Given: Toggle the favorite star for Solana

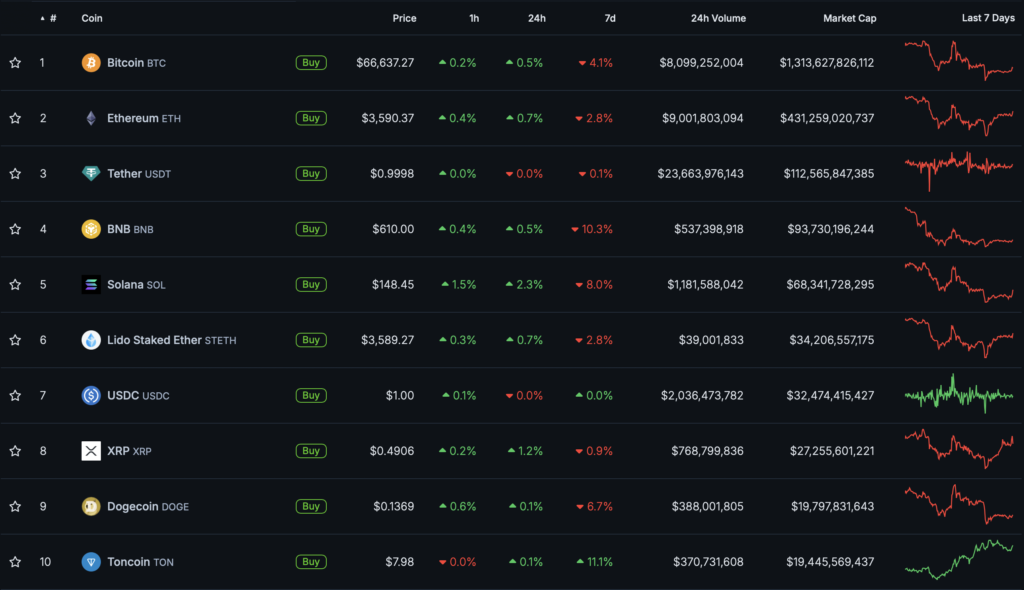Looking at the screenshot, I should click(x=15, y=285).
